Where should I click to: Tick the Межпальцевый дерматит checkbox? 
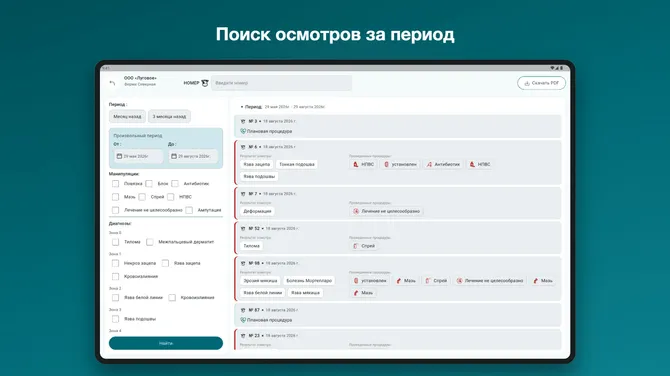coord(150,242)
